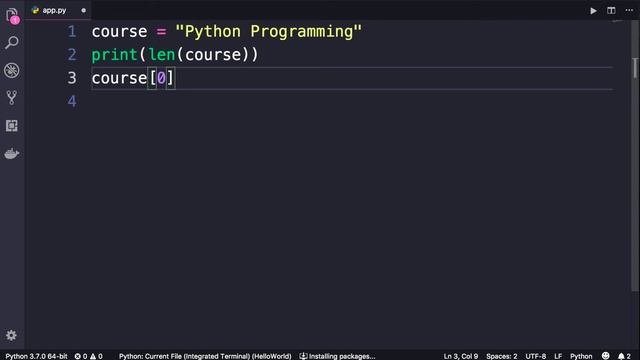Change end of line sequence LF
Viewport: 640px width, 360px height.
coord(558,356)
